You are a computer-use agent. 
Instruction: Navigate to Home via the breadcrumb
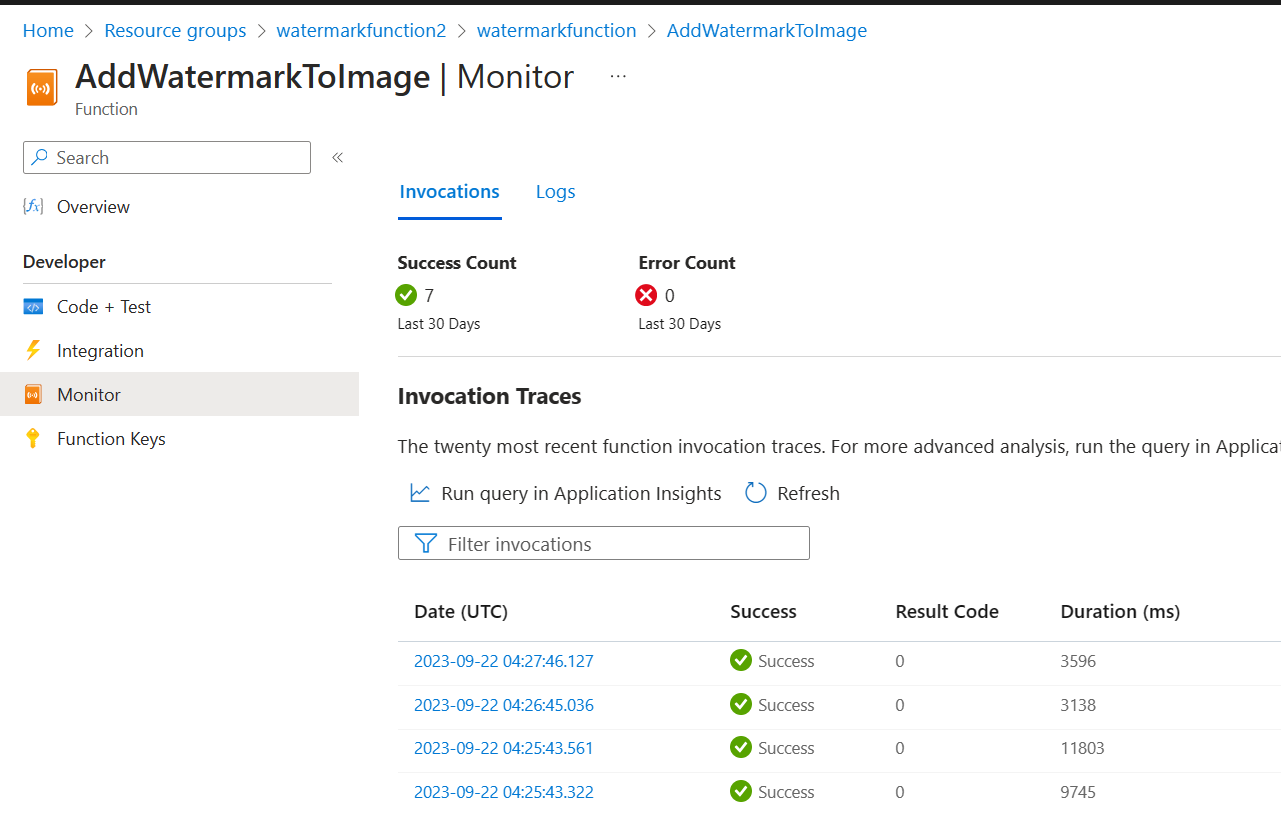click(x=48, y=30)
